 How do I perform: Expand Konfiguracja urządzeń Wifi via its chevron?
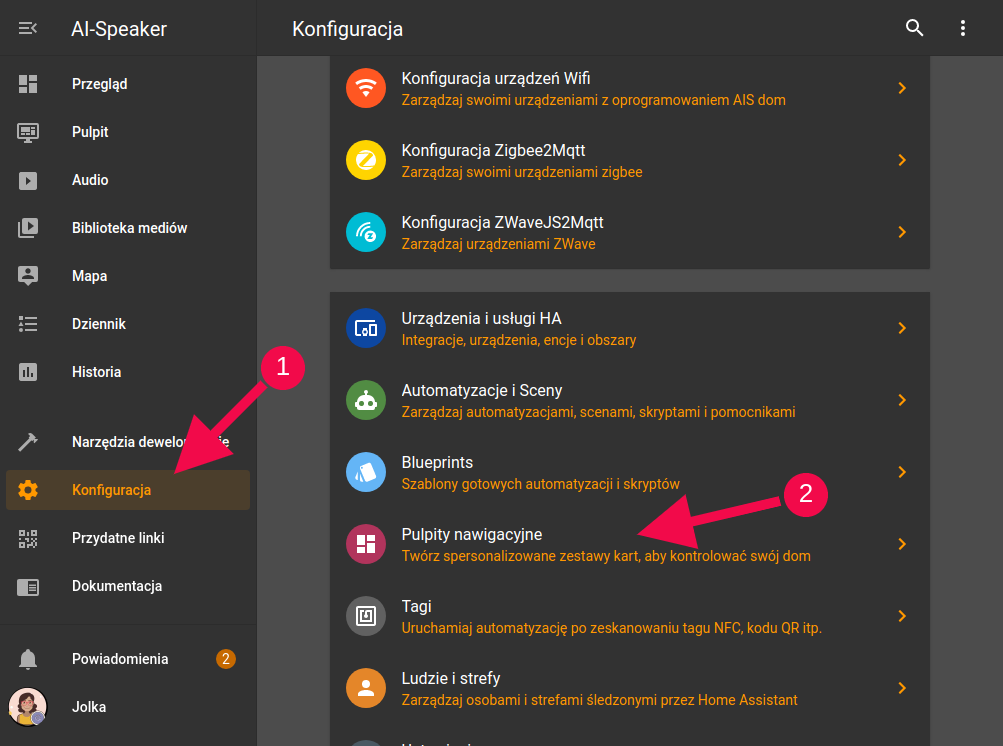(902, 88)
